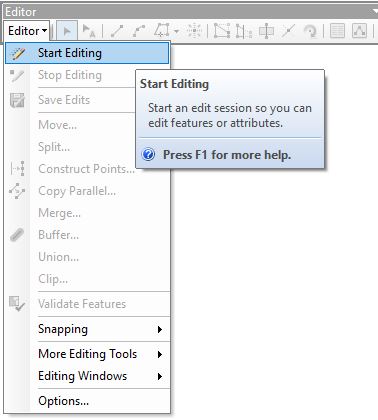Open the Attributes window icon
Screen dimensions: 378x420
337,31
